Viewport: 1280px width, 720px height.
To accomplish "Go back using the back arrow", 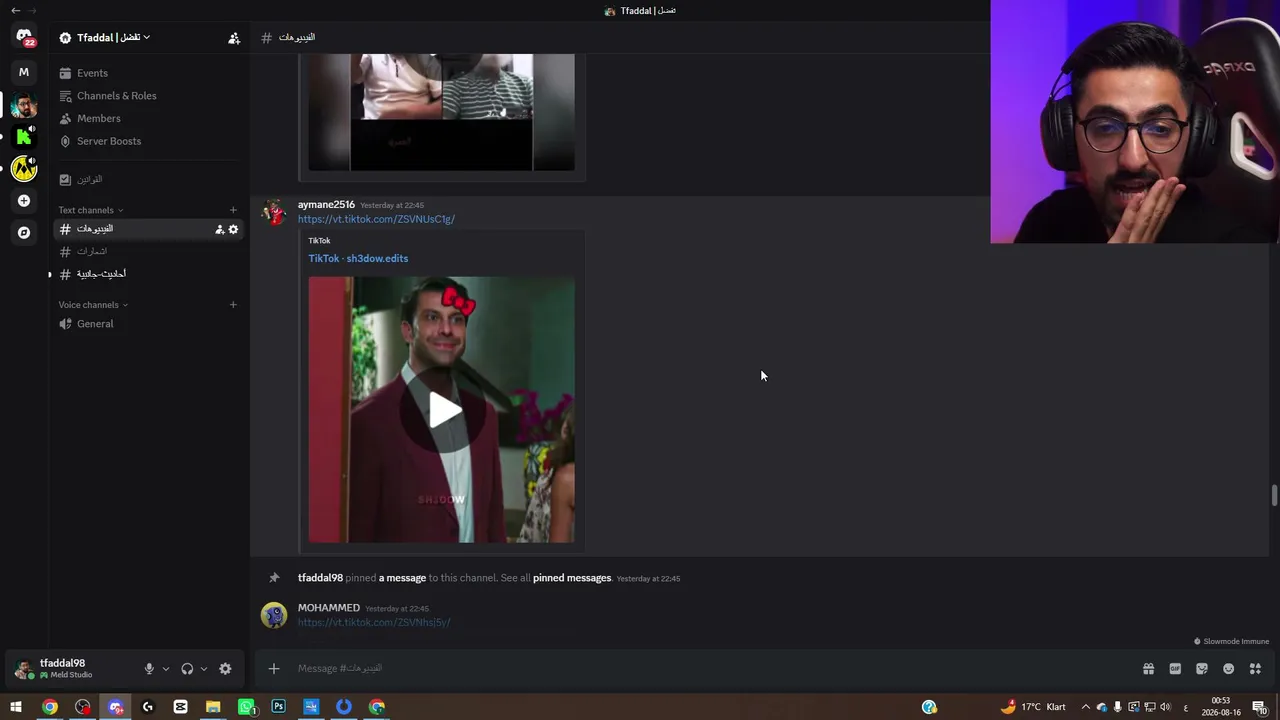I will (15, 10).
